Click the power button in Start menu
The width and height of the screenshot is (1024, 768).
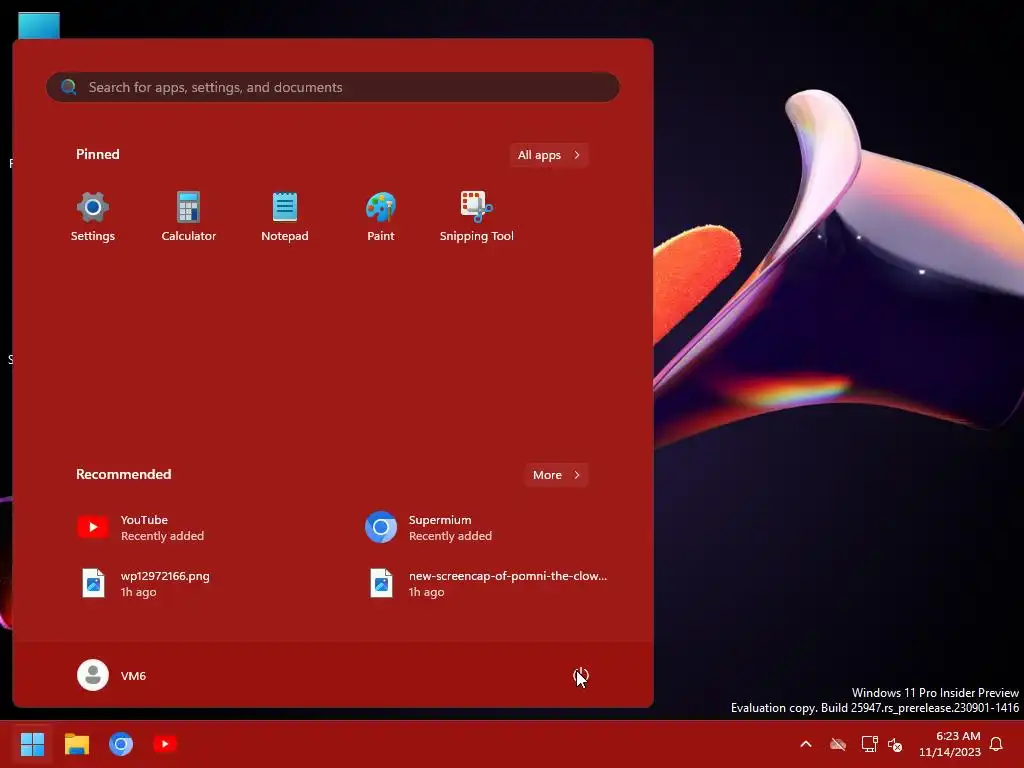click(x=581, y=675)
